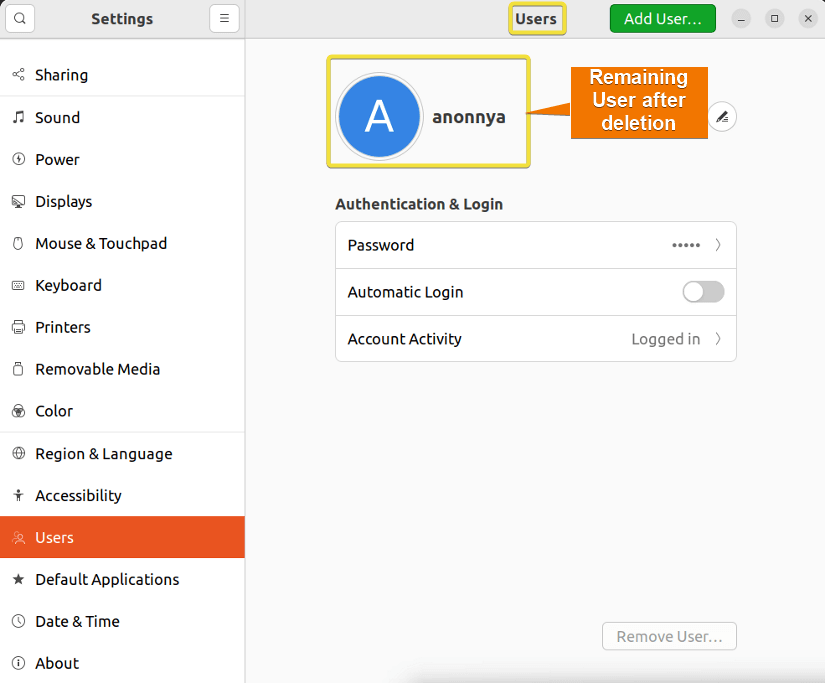Screen dimensions: 825x683
Task: Click the Color icon in sidebar
Action: coord(18,411)
